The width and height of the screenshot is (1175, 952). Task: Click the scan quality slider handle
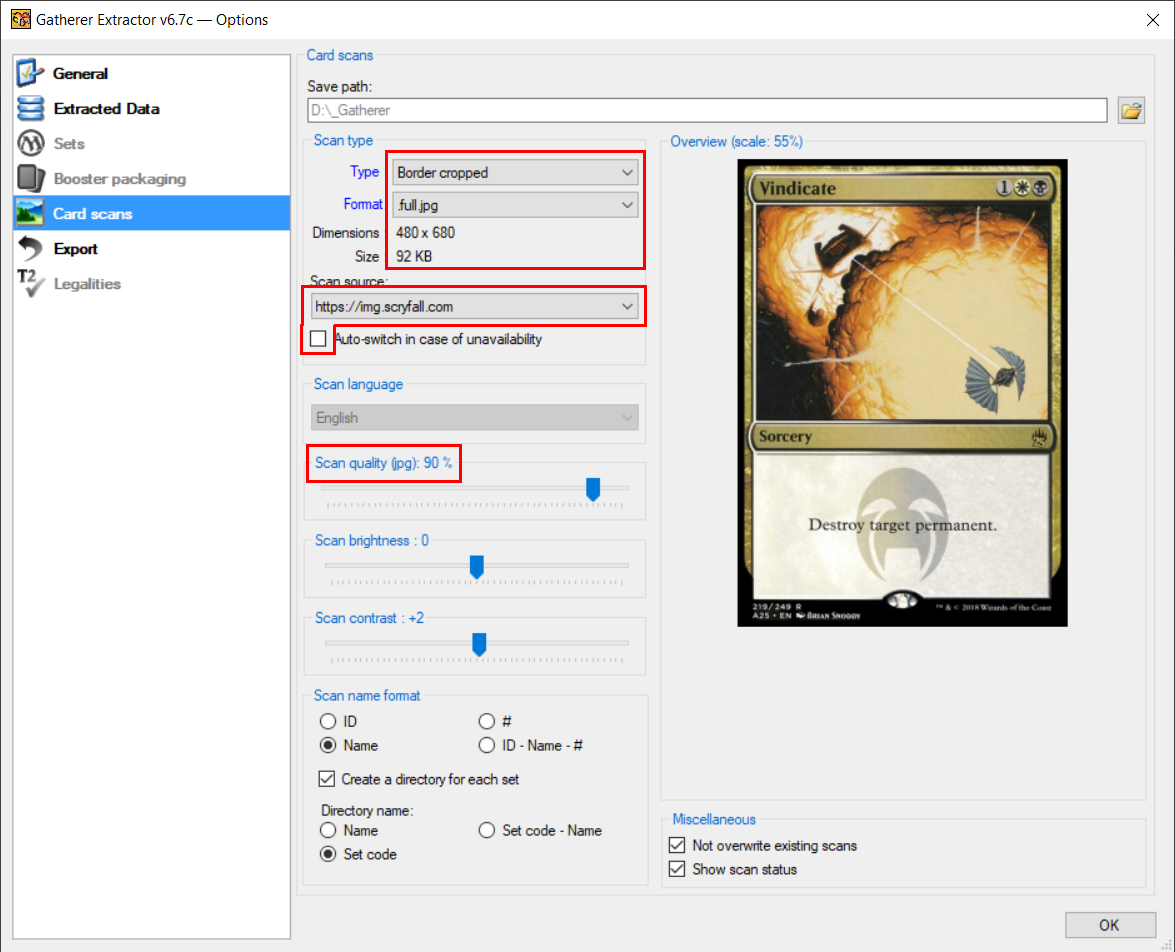point(593,489)
